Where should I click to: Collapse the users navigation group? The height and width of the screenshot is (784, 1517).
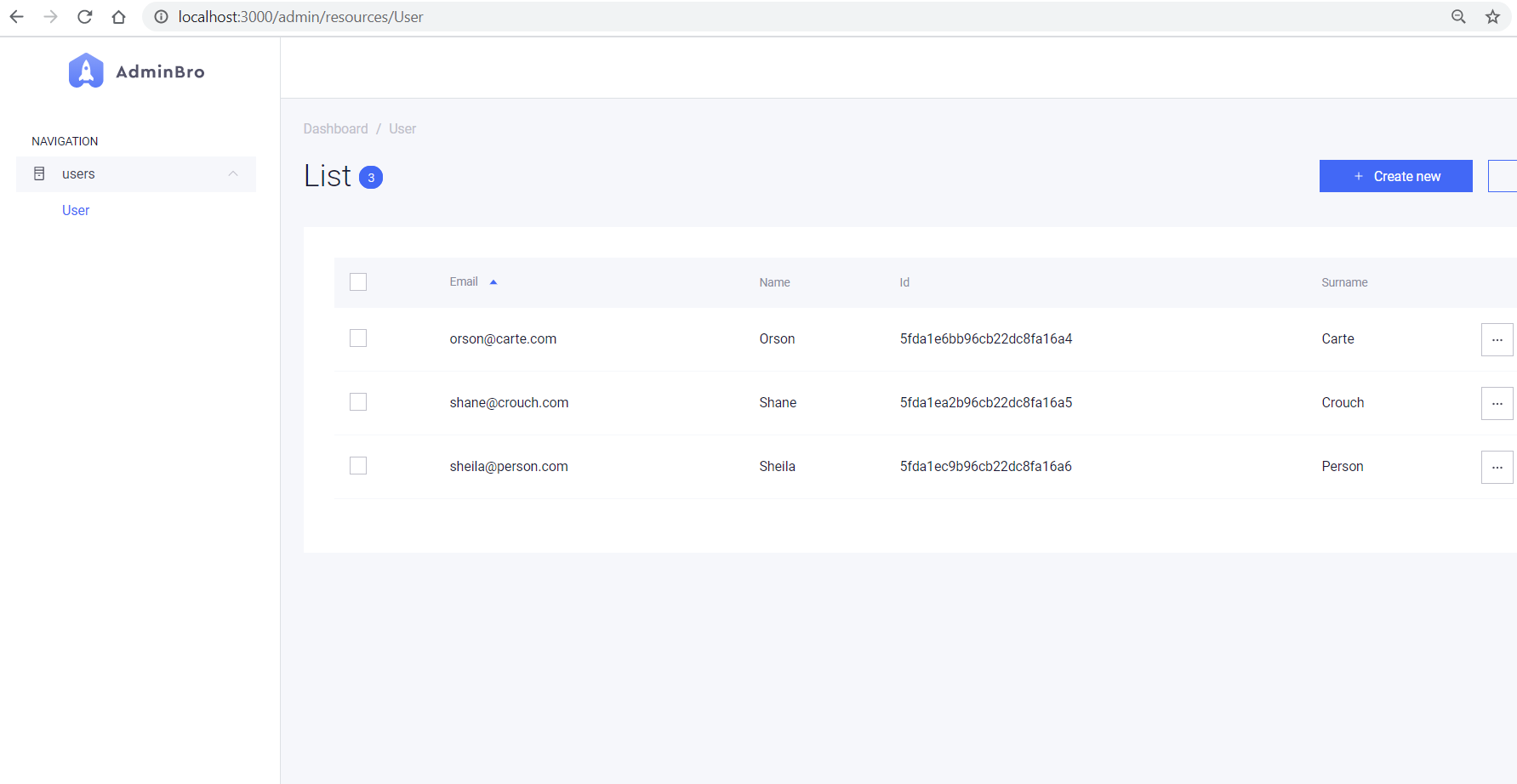[233, 173]
